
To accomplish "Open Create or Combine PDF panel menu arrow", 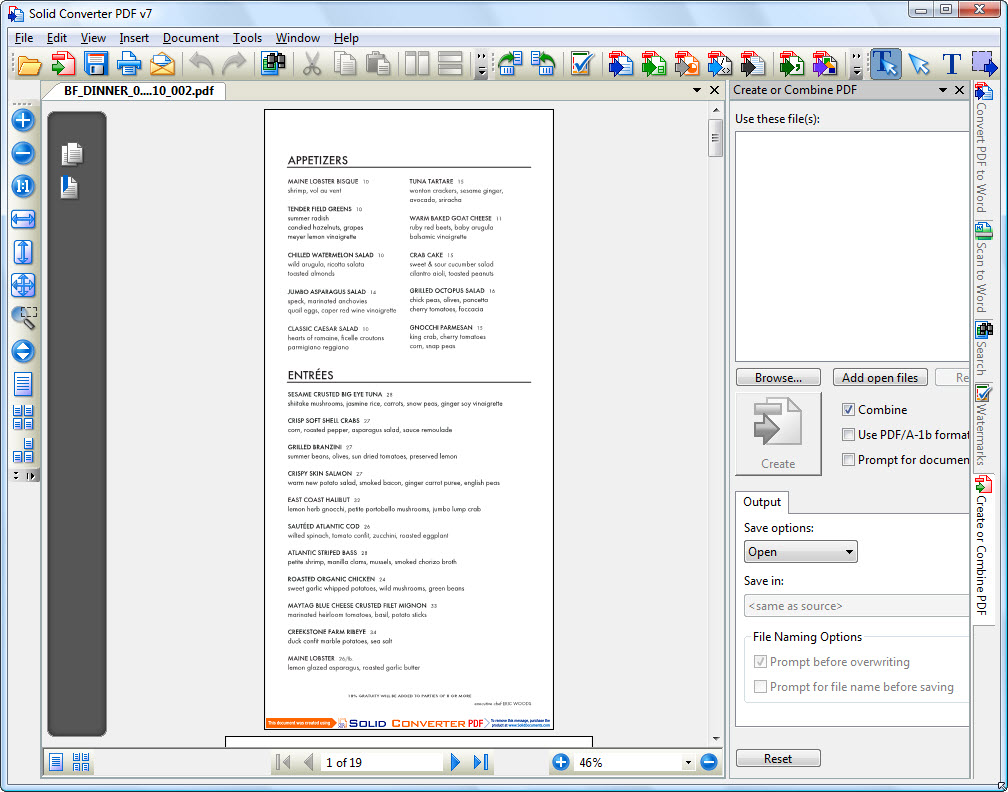I will 942,90.
